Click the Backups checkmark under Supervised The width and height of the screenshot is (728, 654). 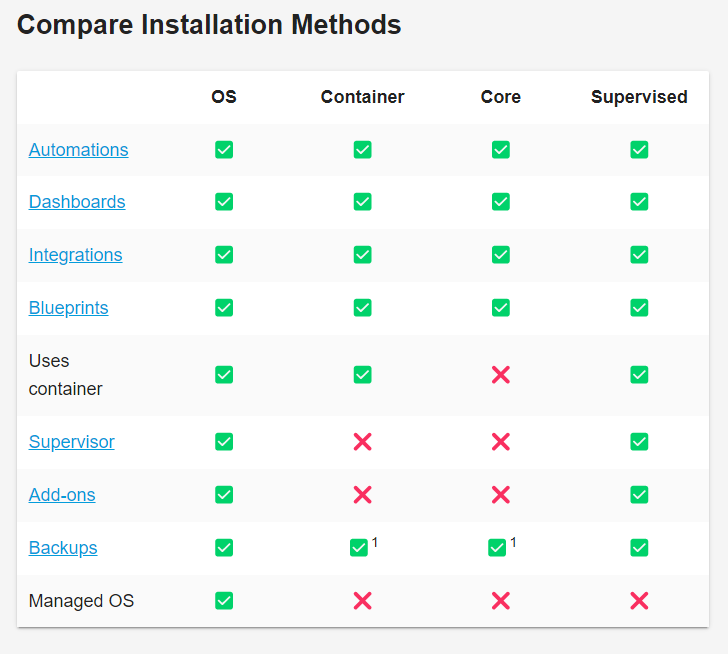click(x=639, y=548)
